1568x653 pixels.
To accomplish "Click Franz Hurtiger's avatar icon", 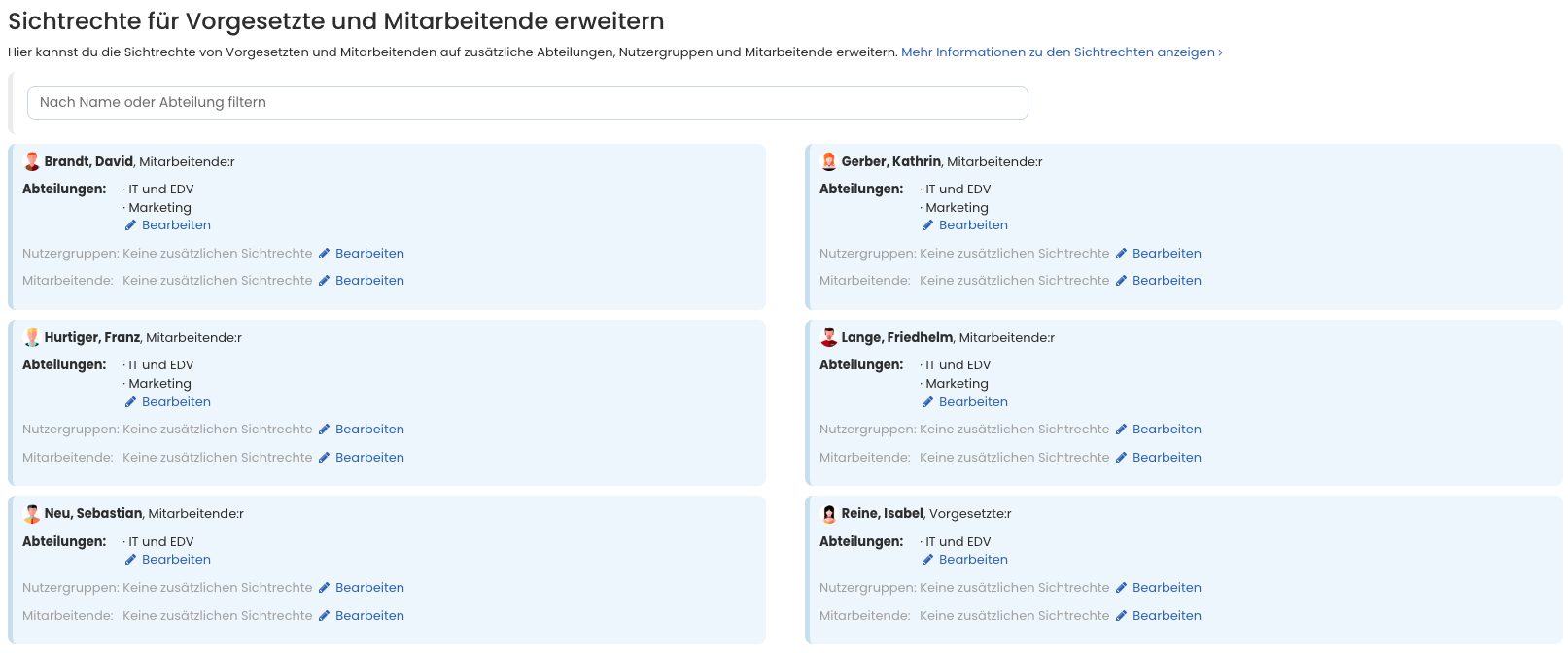I will (32, 338).
